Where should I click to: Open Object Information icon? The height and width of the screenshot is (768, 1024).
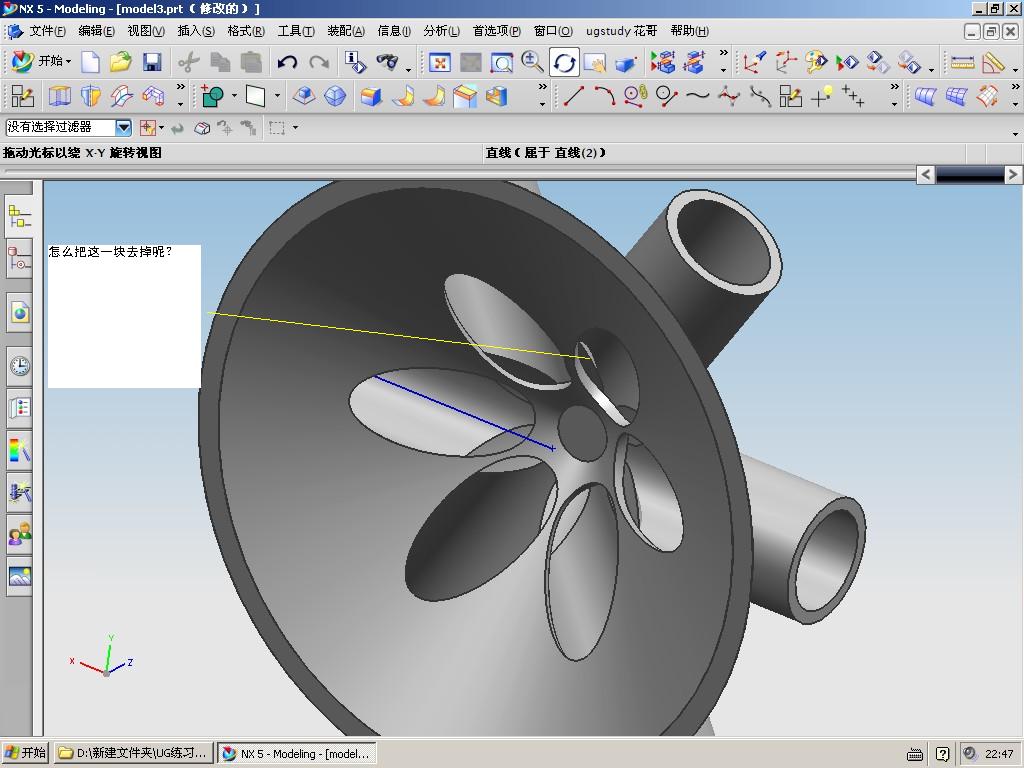355,63
